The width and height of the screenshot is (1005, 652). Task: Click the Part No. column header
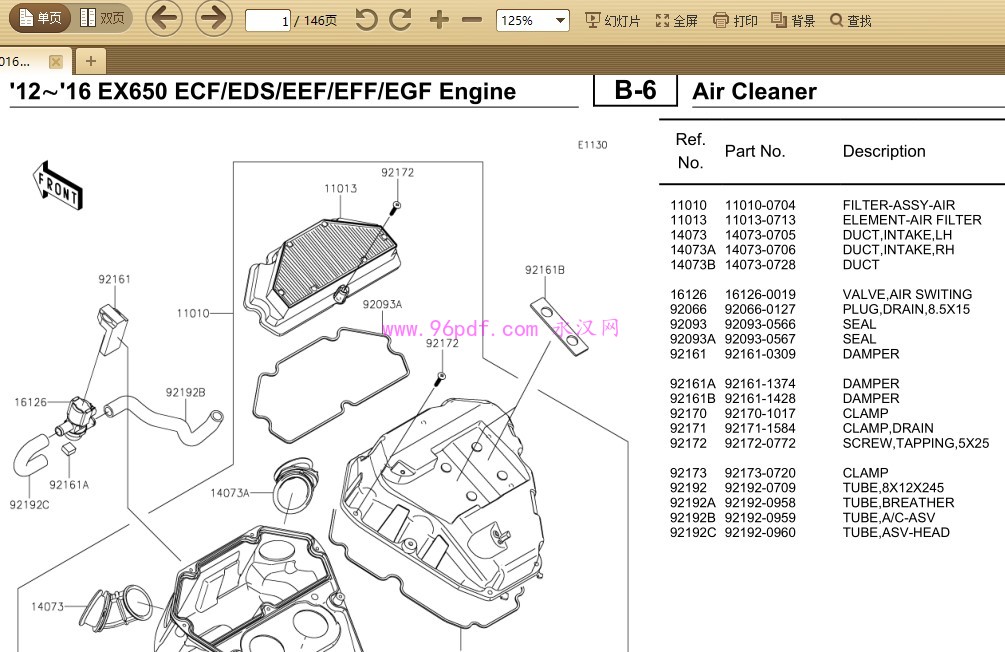pyautogui.click(x=754, y=151)
